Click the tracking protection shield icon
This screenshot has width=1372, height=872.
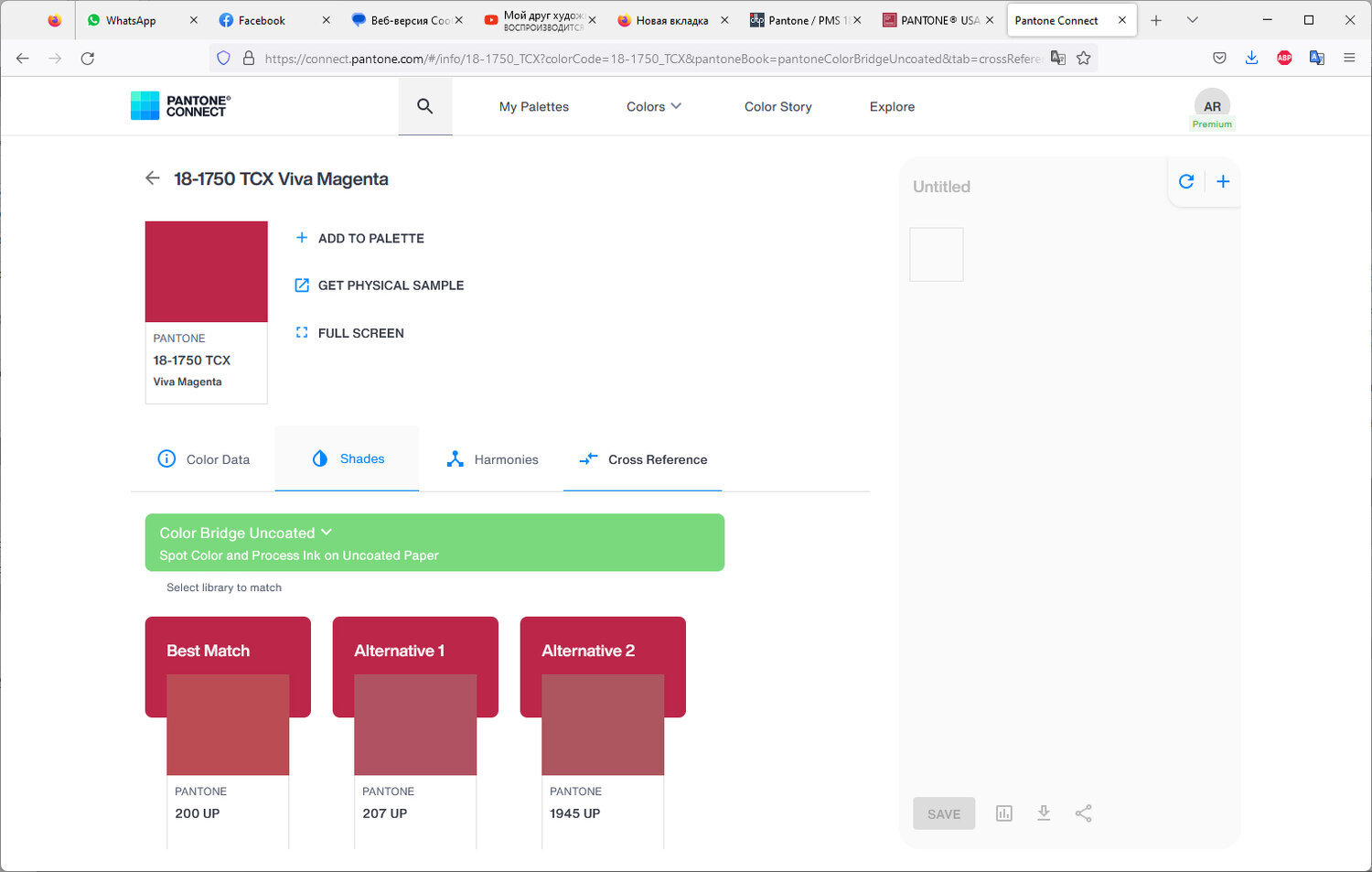[223, 59]
